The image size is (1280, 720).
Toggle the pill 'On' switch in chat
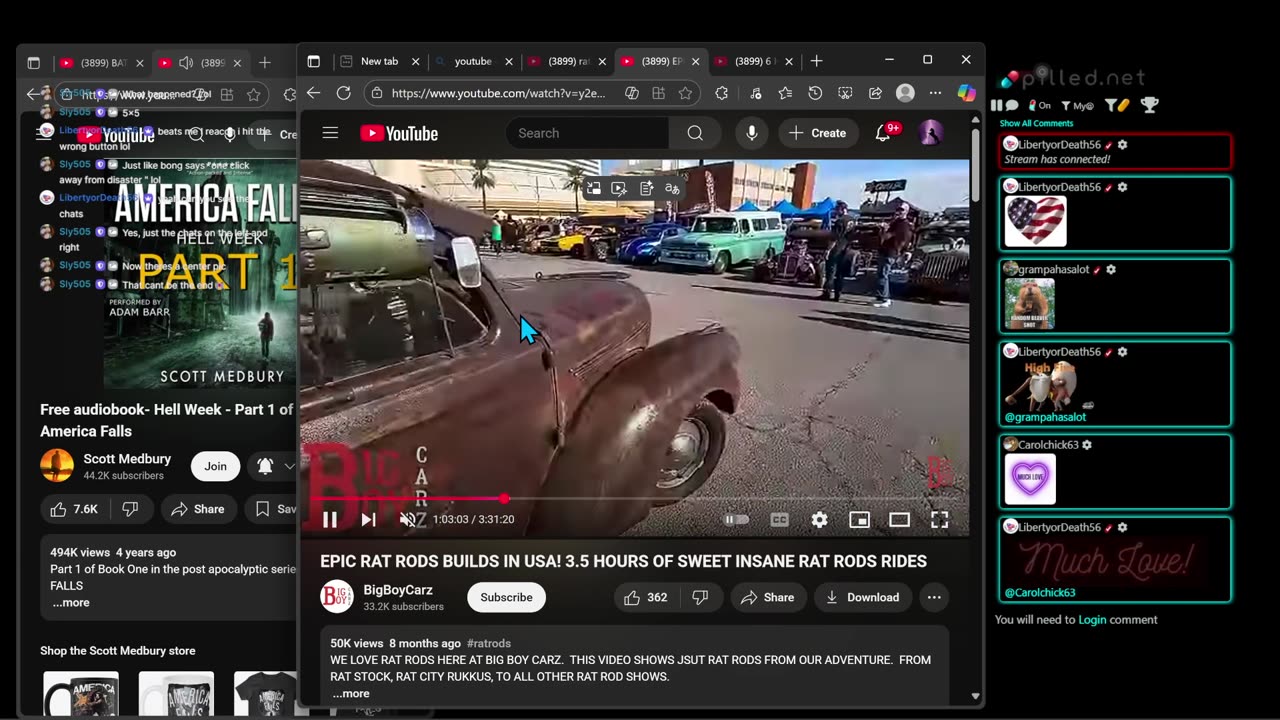click(1039, 105)
